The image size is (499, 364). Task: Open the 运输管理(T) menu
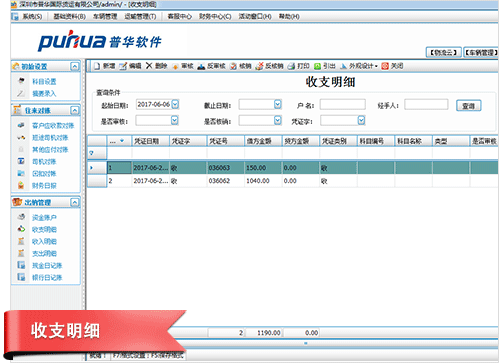140,16
